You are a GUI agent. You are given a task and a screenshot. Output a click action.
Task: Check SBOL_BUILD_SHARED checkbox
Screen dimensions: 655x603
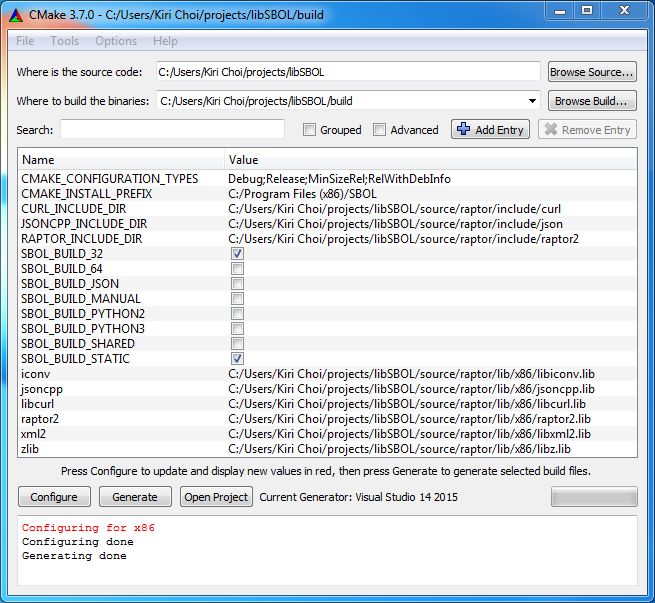[x=237, y=344]
